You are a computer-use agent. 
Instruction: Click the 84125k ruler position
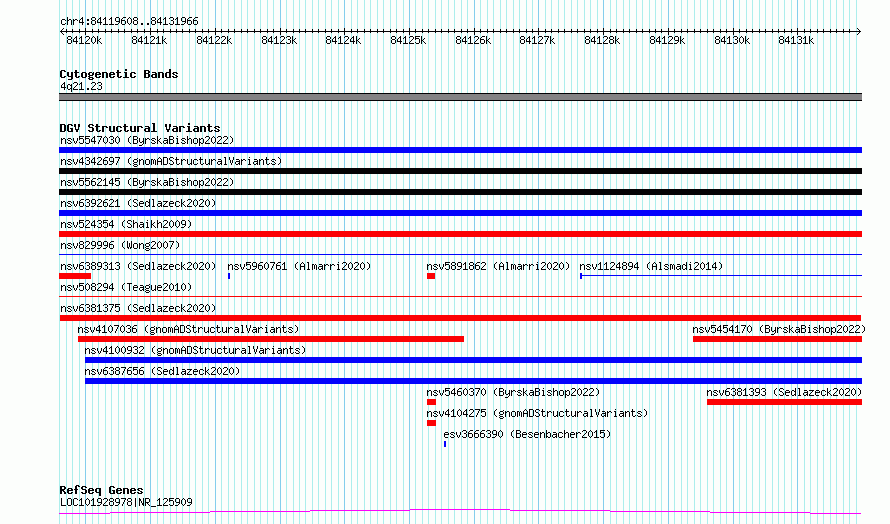408,40
